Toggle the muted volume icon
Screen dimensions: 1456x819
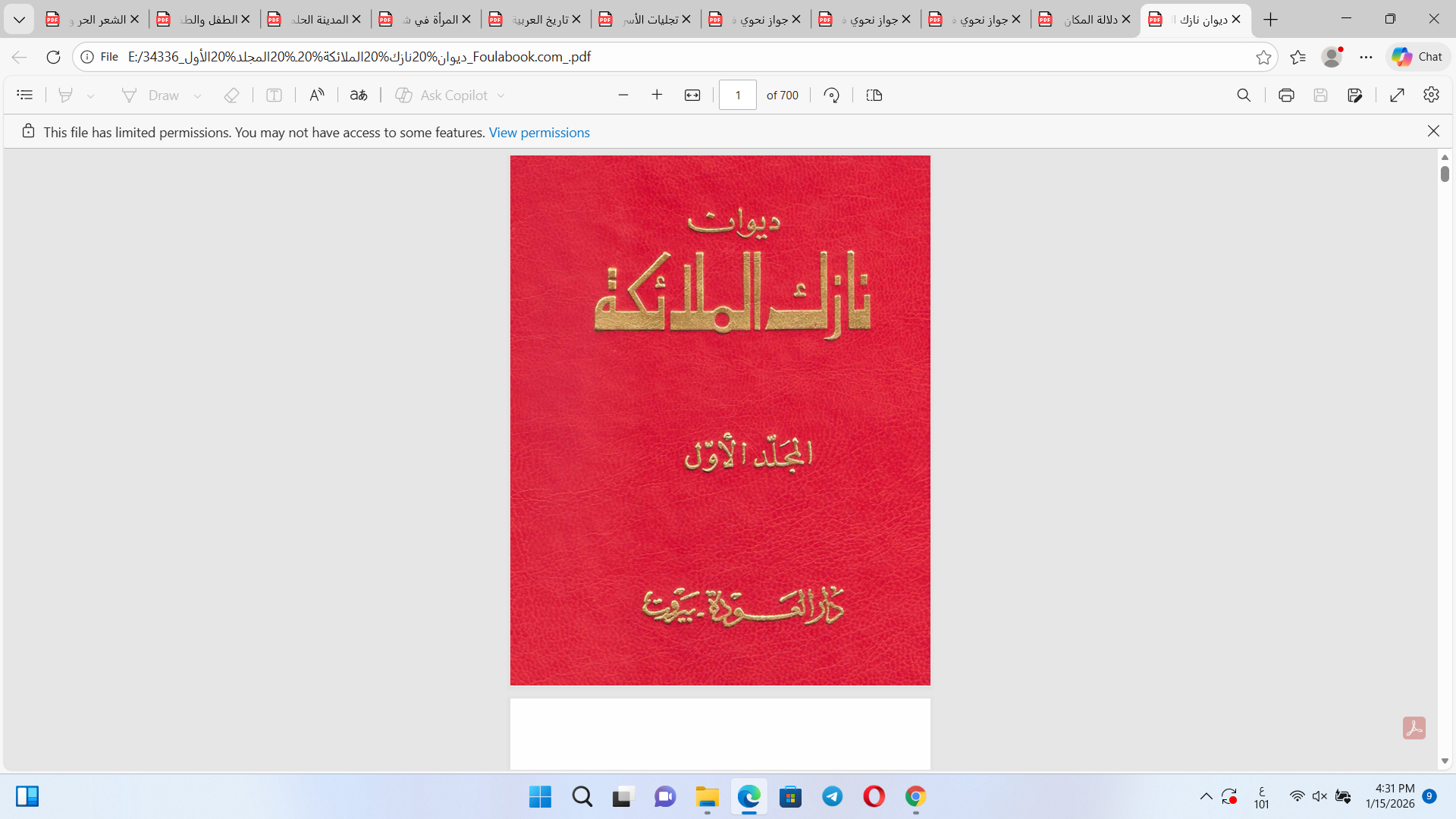(x=1320, y=796)
